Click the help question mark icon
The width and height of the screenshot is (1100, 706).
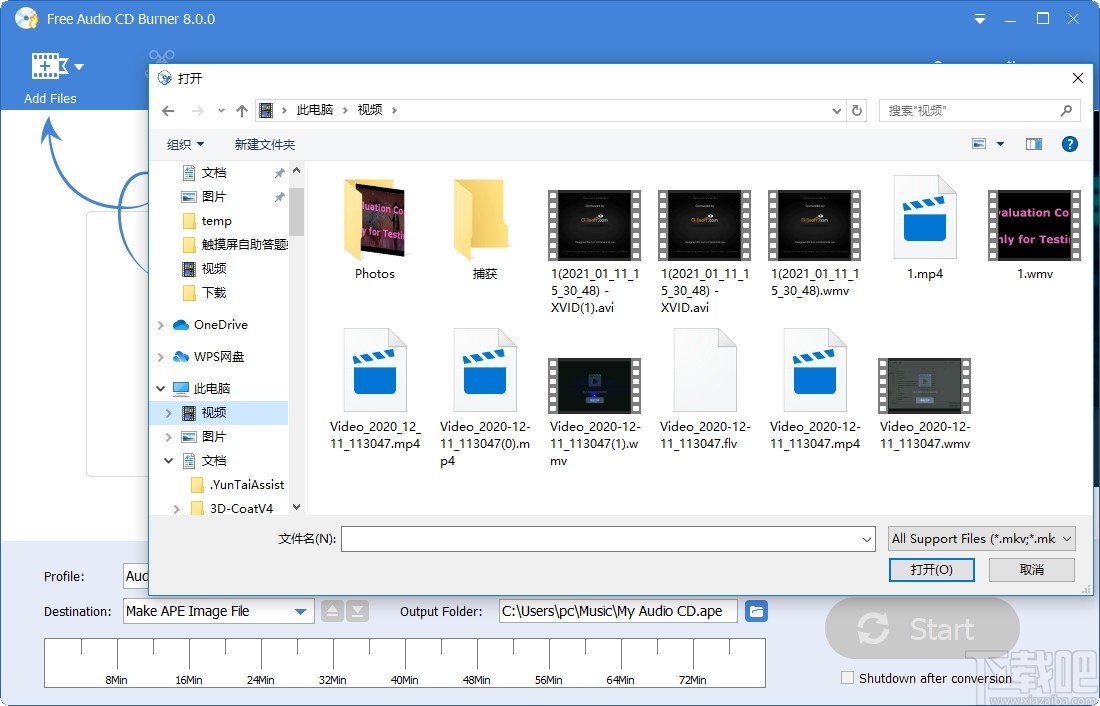pos(1070,143)
